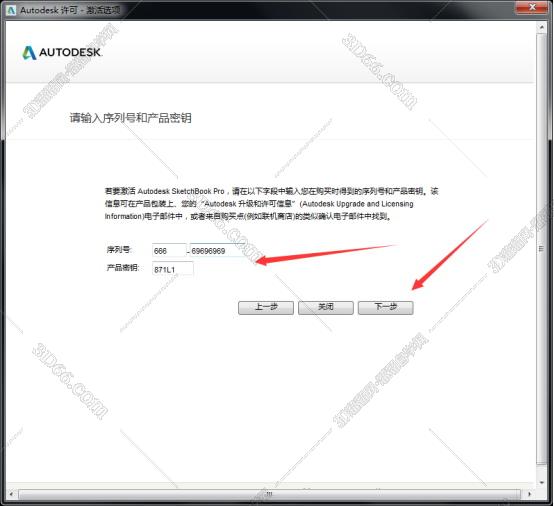The height and width of the screenshot is (506, 554).
Task: Focus the product key field containing 871L1
Action: point(173,269)
